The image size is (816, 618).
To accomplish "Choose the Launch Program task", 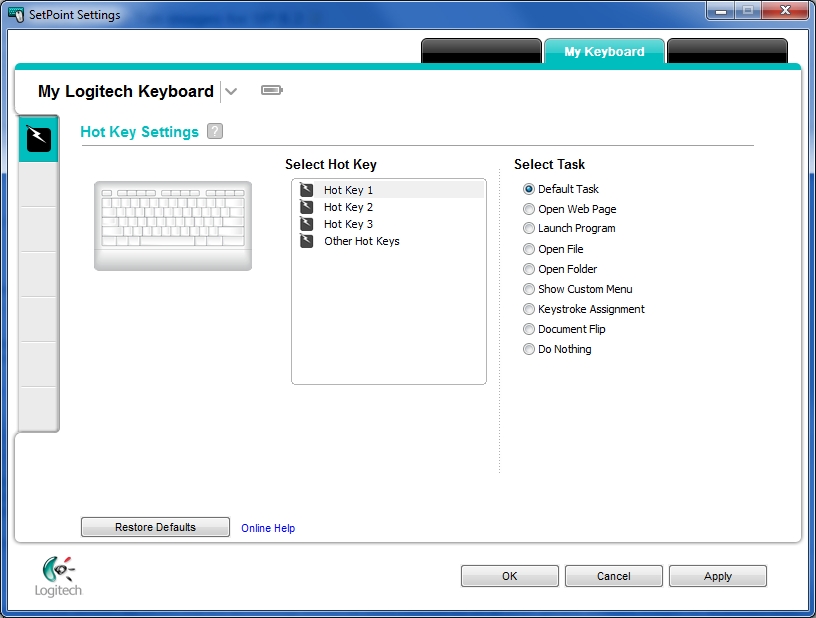I will pyautogui.click(x=529, y=228).
